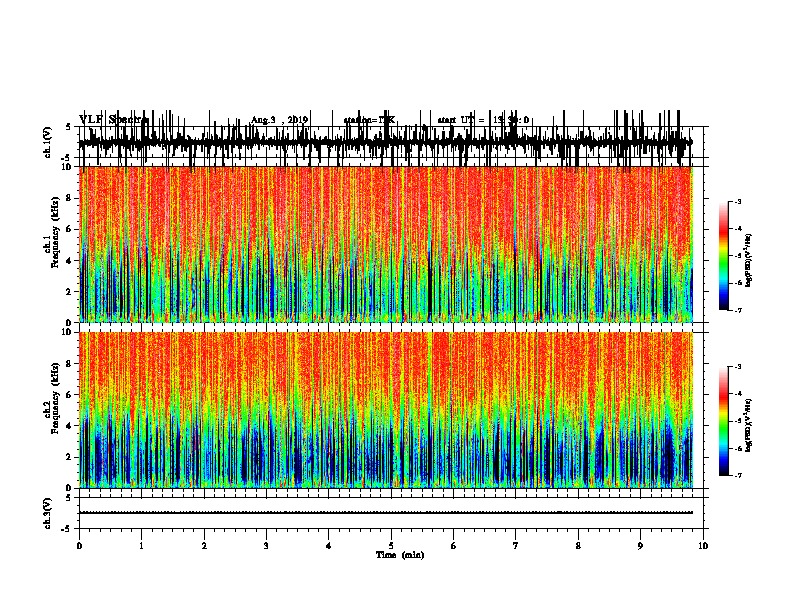
Task: Click the ch.1 colorbar log(PSD) label
Action: click(749, 260)
